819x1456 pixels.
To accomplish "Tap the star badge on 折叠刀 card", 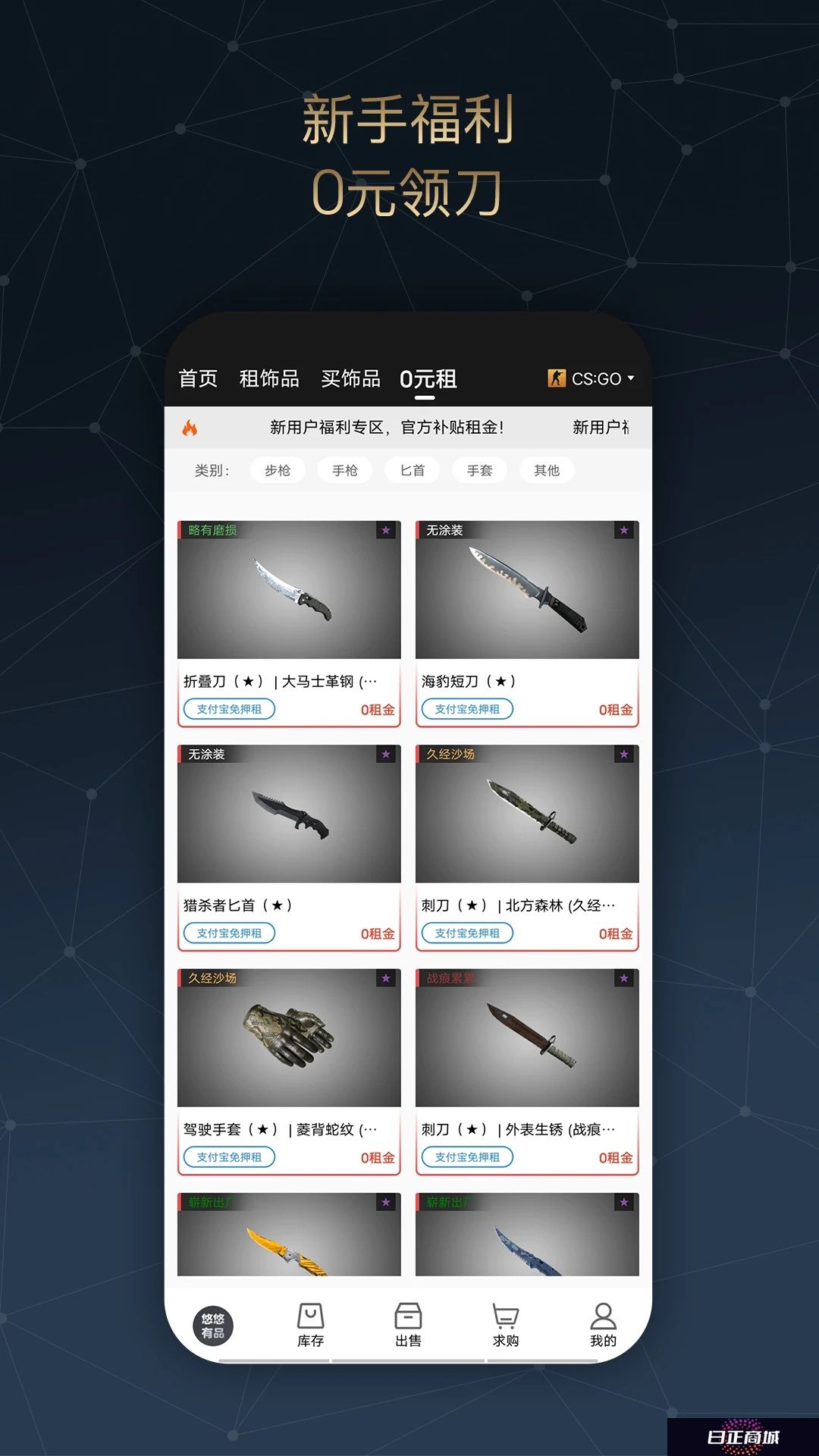I will [386, 530].
